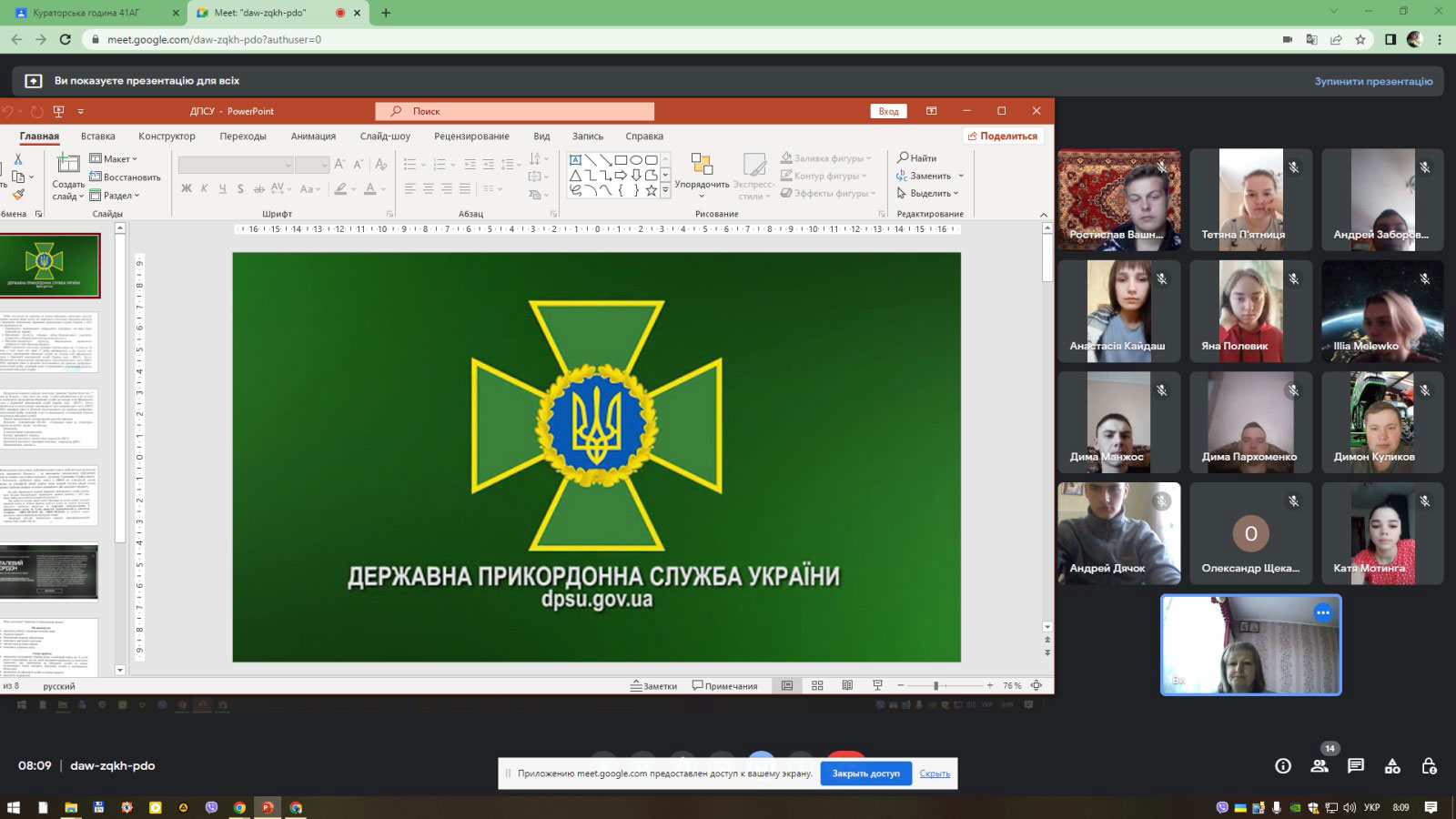Click the Chrome address bar URL
1456x819 pixels.
coord(215,40)
